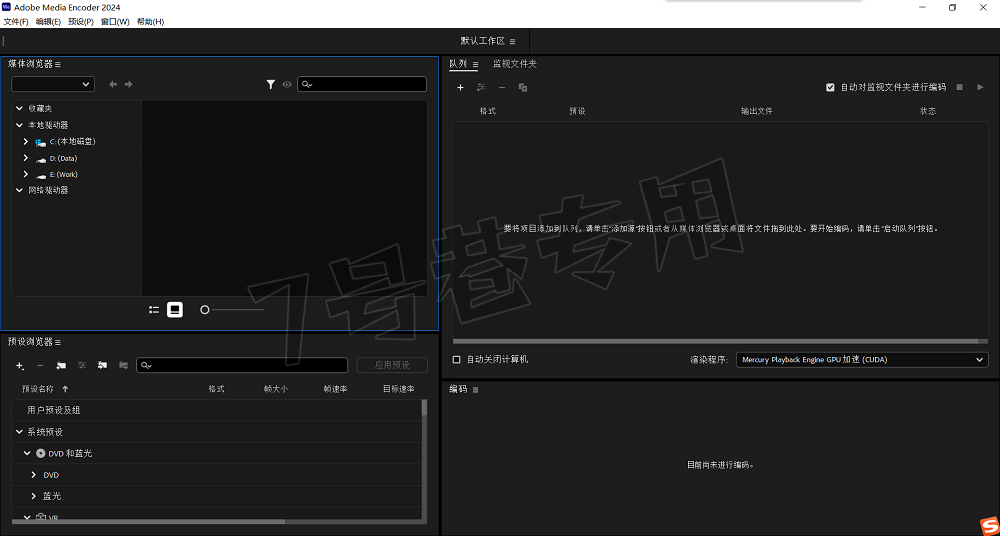Expand the 蓝光 preset folder
Viewport: 1000px width, 536px height.
[x=34, y=496]
